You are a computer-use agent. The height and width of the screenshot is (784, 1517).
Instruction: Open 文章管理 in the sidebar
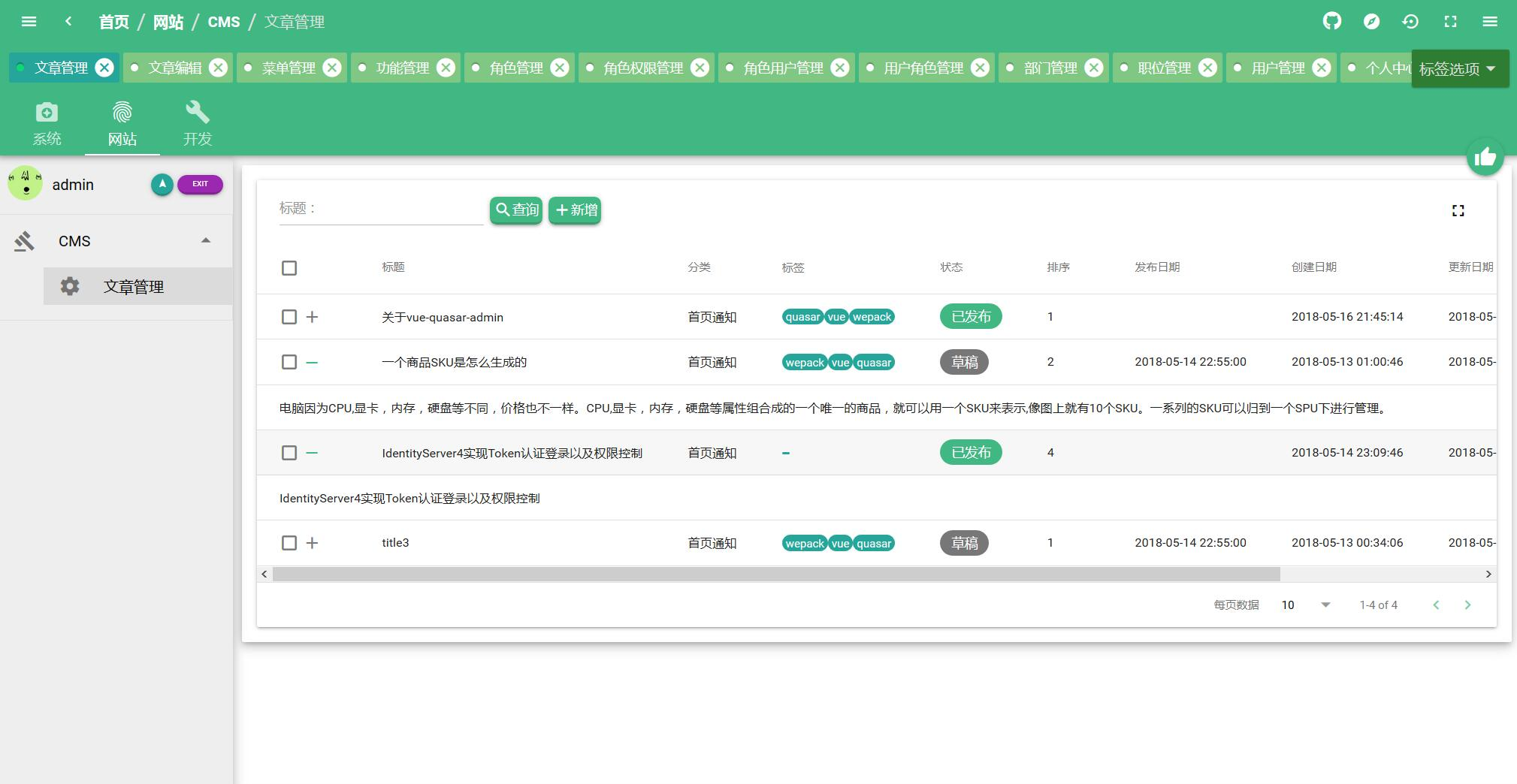137,286
